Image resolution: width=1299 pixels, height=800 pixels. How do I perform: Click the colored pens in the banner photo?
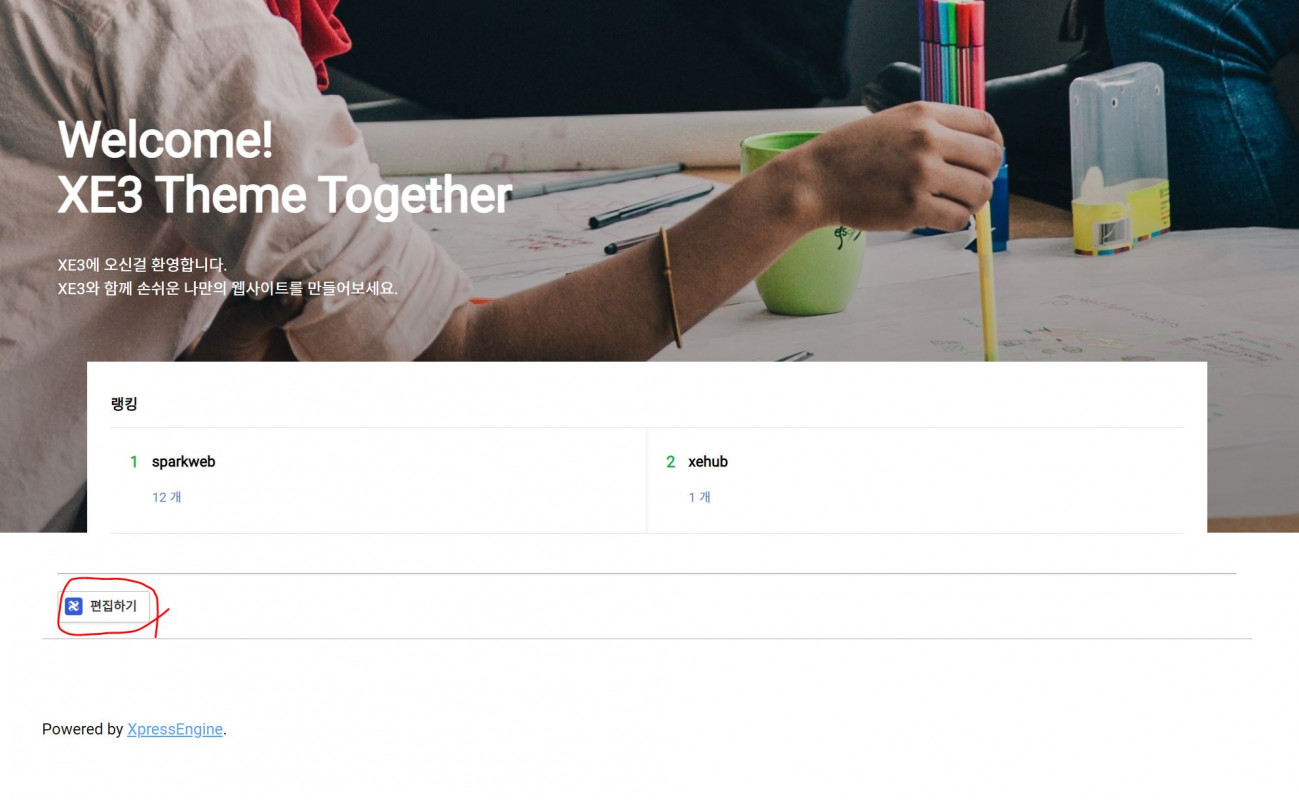(x=952, y=50)
